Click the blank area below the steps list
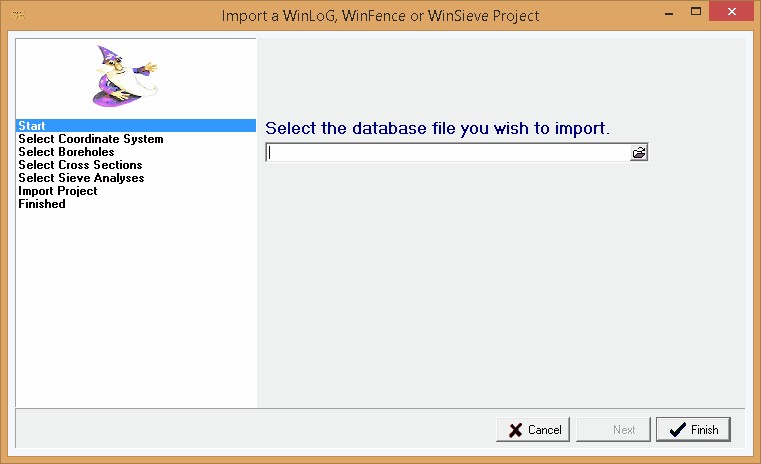 tap(136, 310)
